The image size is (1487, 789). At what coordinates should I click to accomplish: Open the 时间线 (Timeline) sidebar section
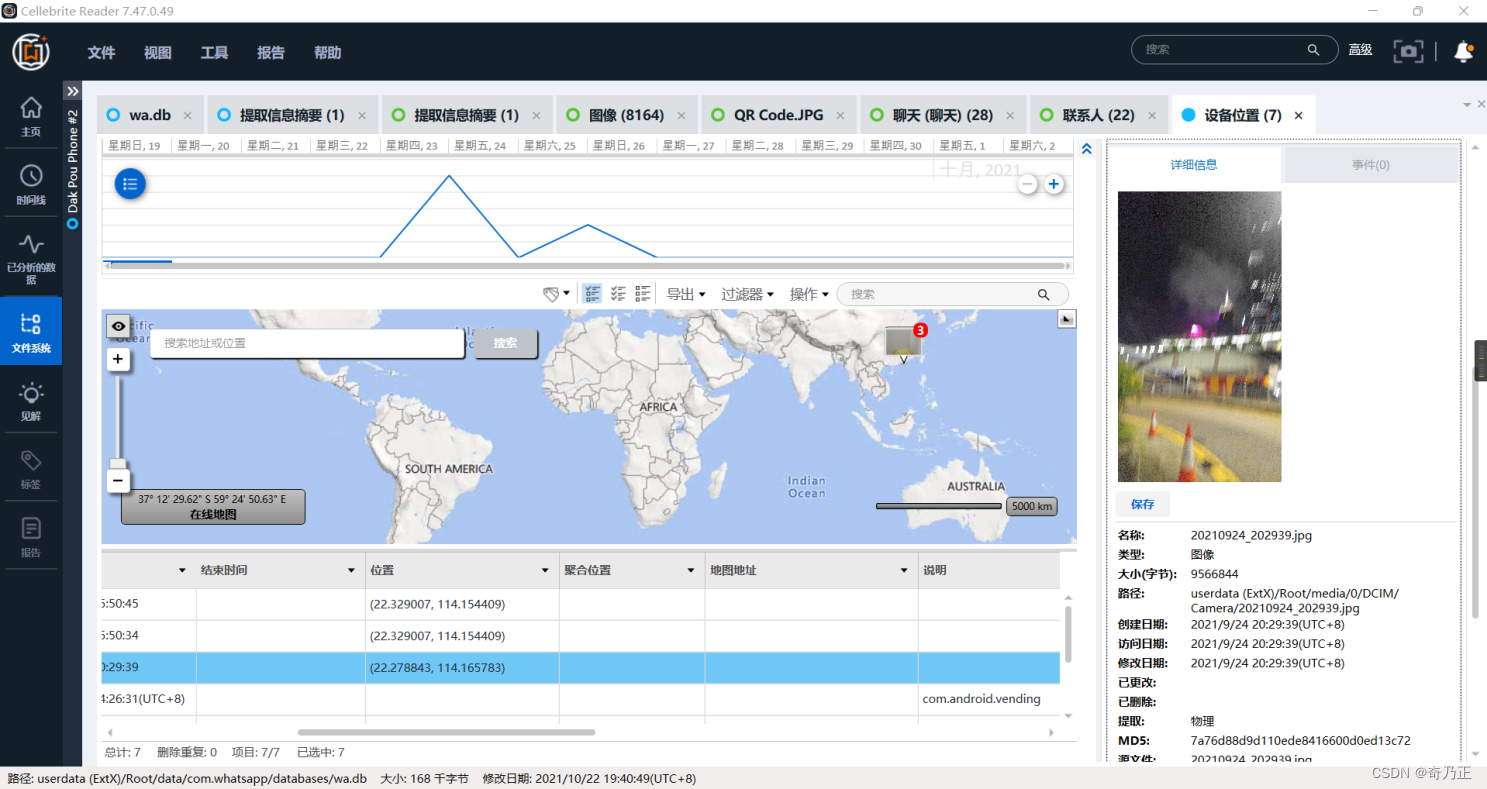click(31, 185)
